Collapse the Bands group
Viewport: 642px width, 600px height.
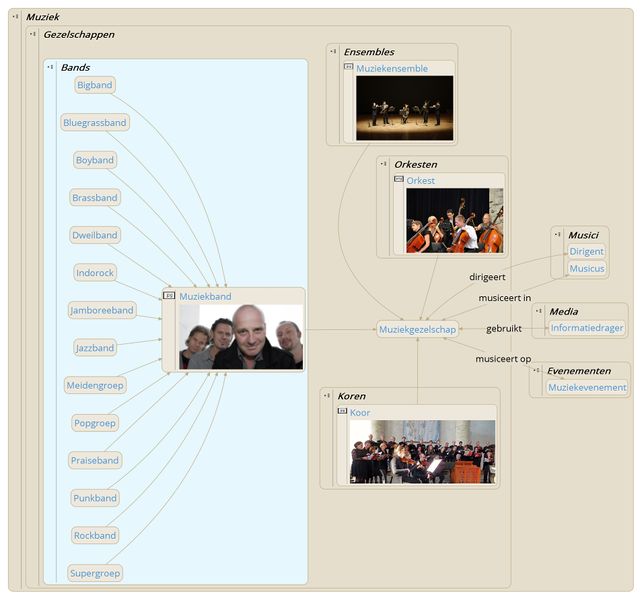click(50, 67)
